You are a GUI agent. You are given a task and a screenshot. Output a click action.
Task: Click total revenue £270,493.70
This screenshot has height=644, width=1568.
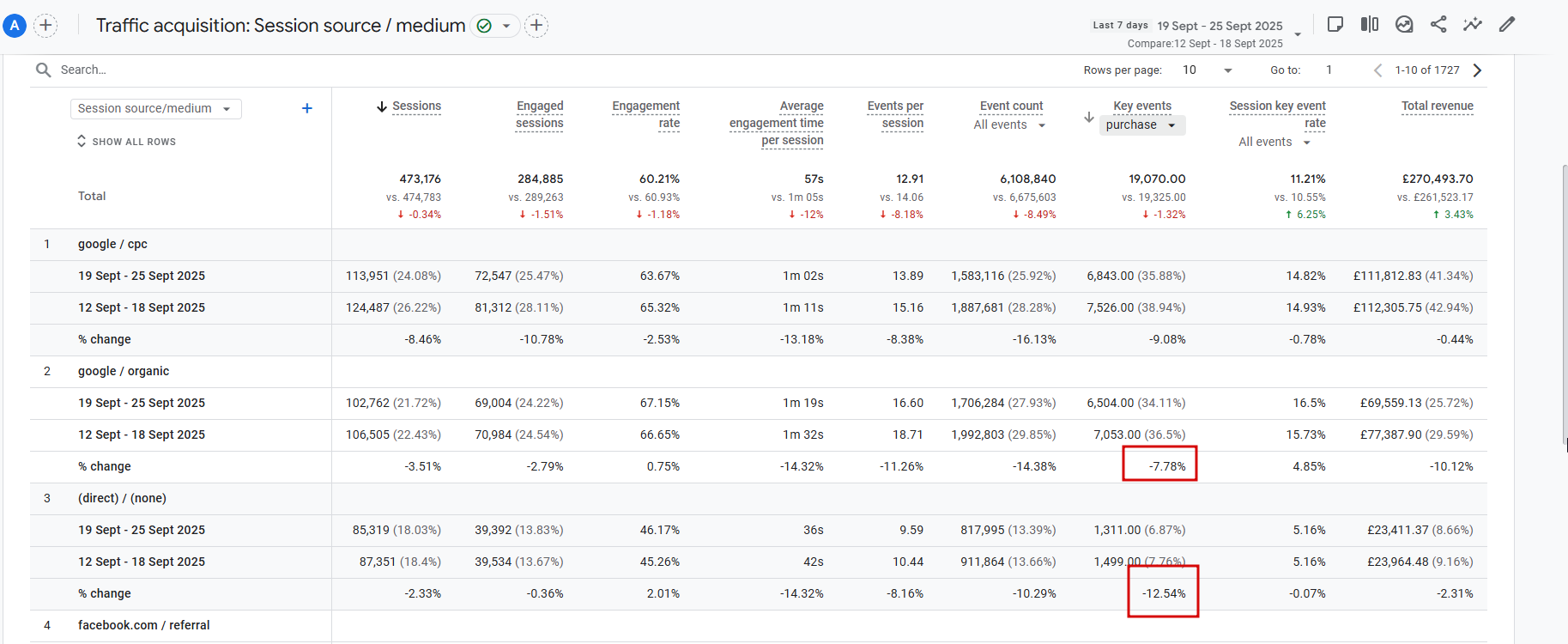pyautogui.click(x=1438, y=179)
